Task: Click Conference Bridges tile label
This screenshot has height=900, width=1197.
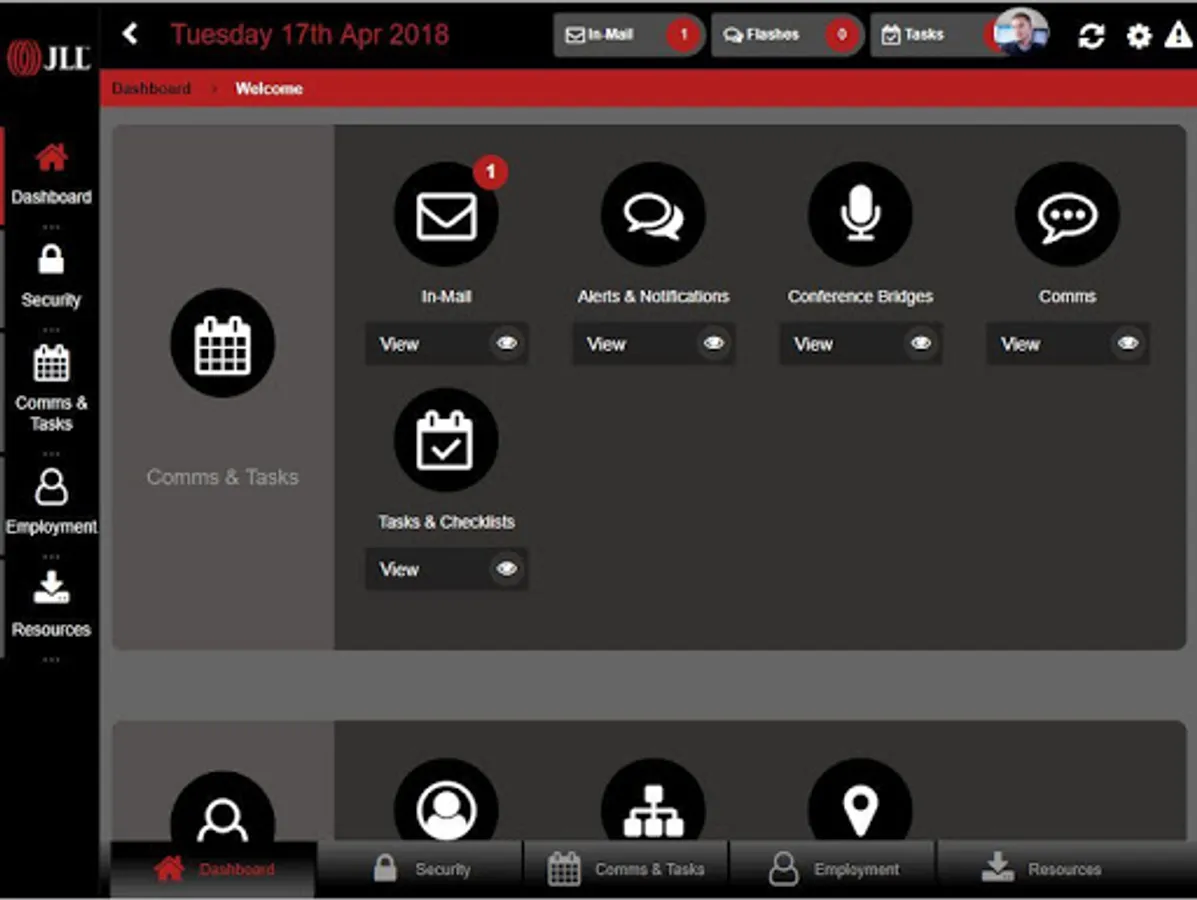Action: pos(860,296)
